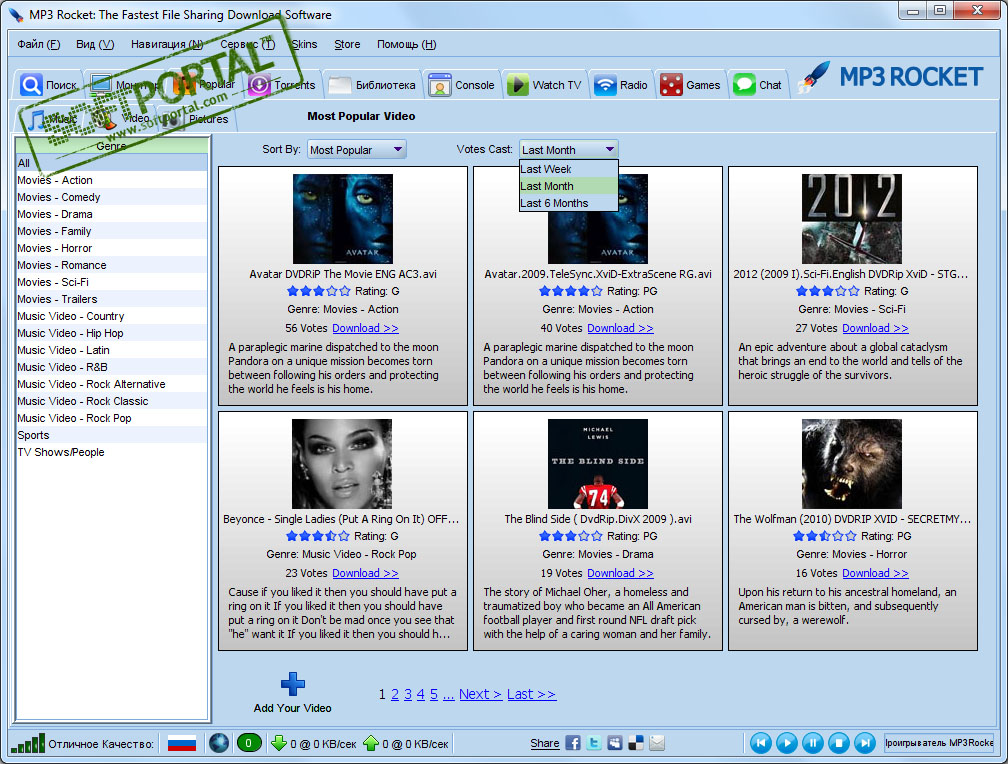Viewport: 1008px width, 764px height.
Task: Rate Avatar DVDRiP using its stars
Action: click(x=318, y=291)
